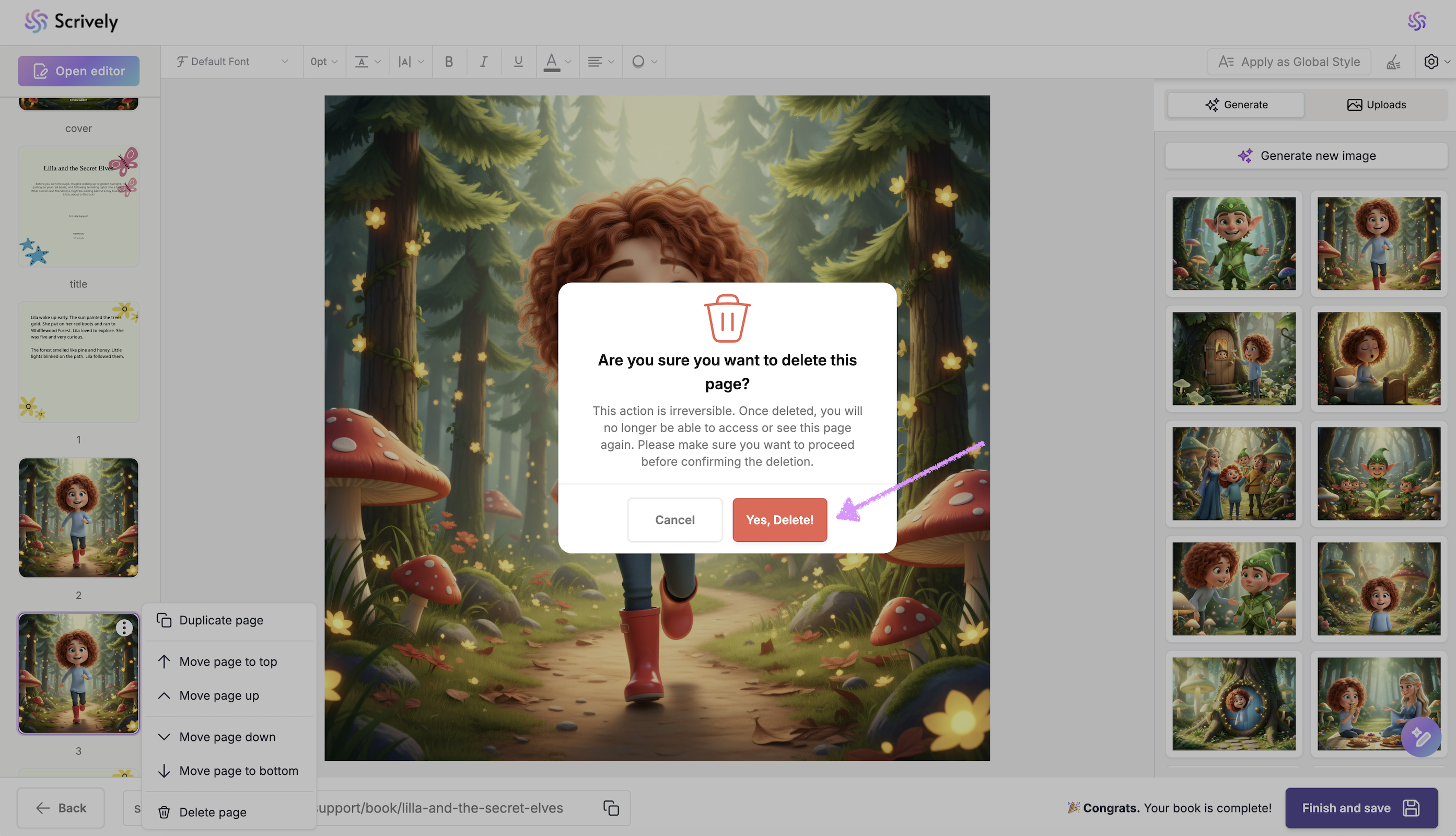Open the text alignment dropdown
Viewport: 1456px width, 836px height.
(x=600, y=62)
